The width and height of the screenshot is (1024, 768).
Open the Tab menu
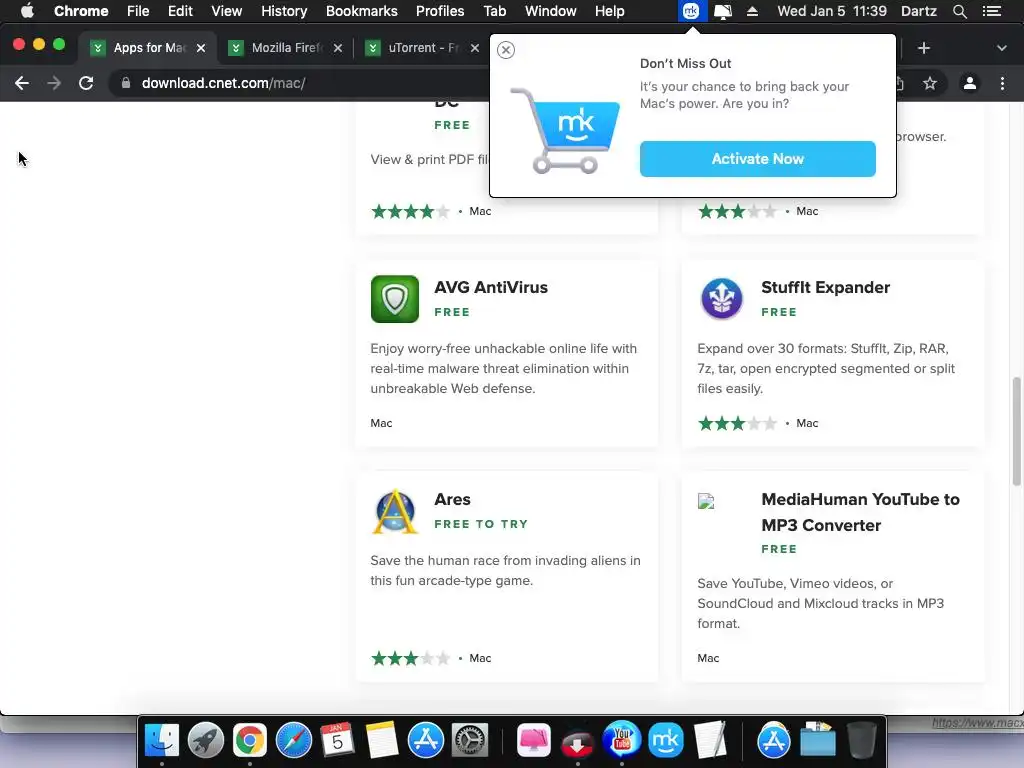point(494,11)
